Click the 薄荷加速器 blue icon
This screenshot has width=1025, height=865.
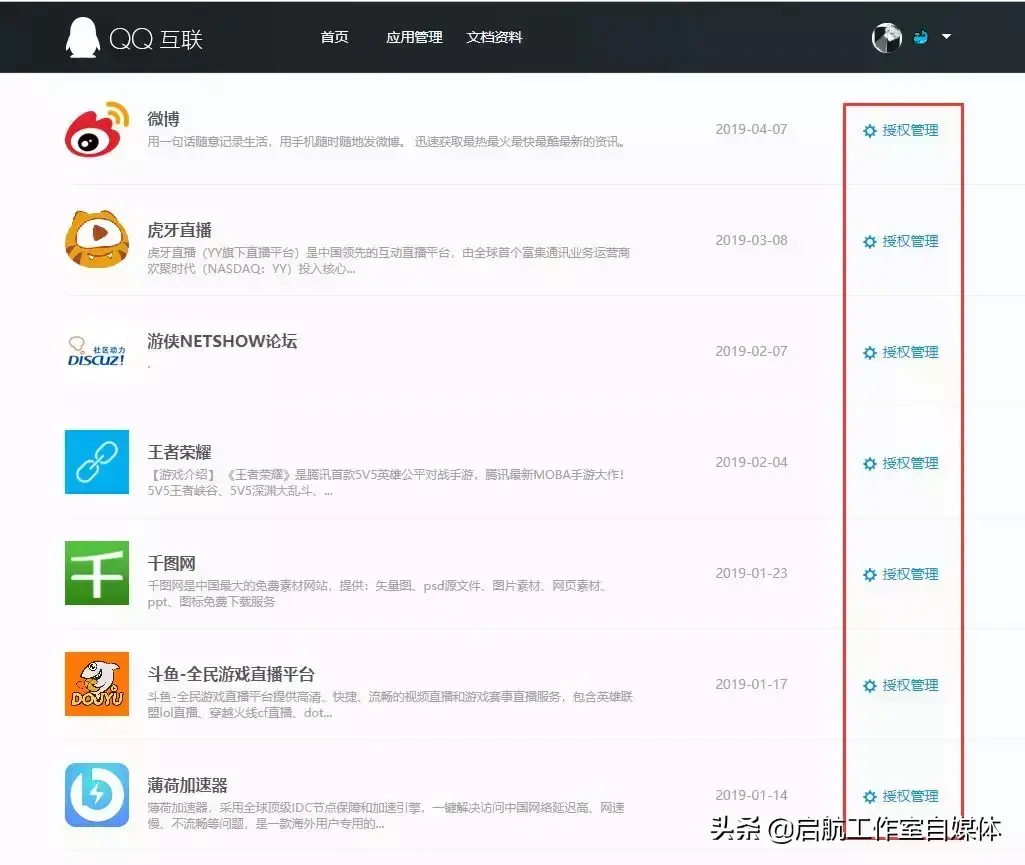pos(97,795)
